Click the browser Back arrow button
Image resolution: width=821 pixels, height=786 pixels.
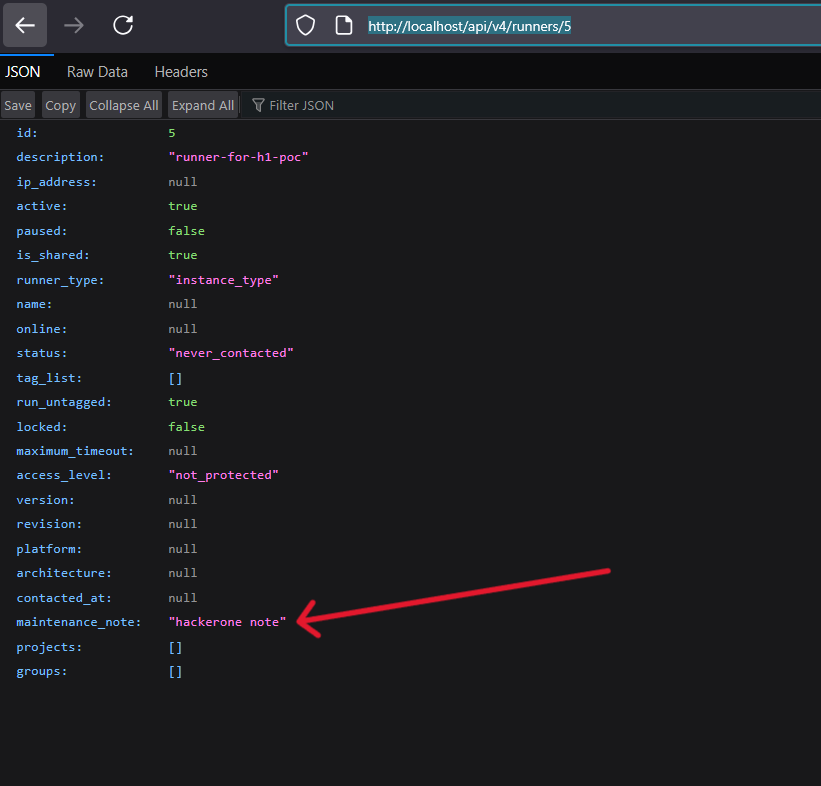tap(25, 26)
